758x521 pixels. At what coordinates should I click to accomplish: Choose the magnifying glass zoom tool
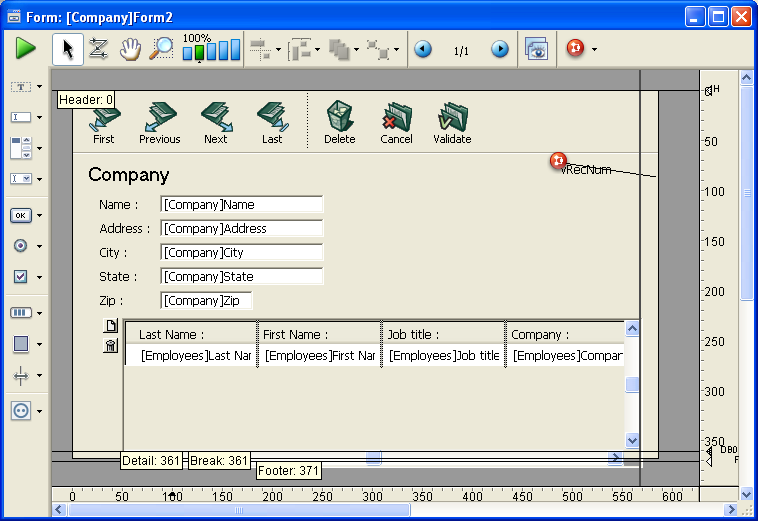(x=160, y=48)
